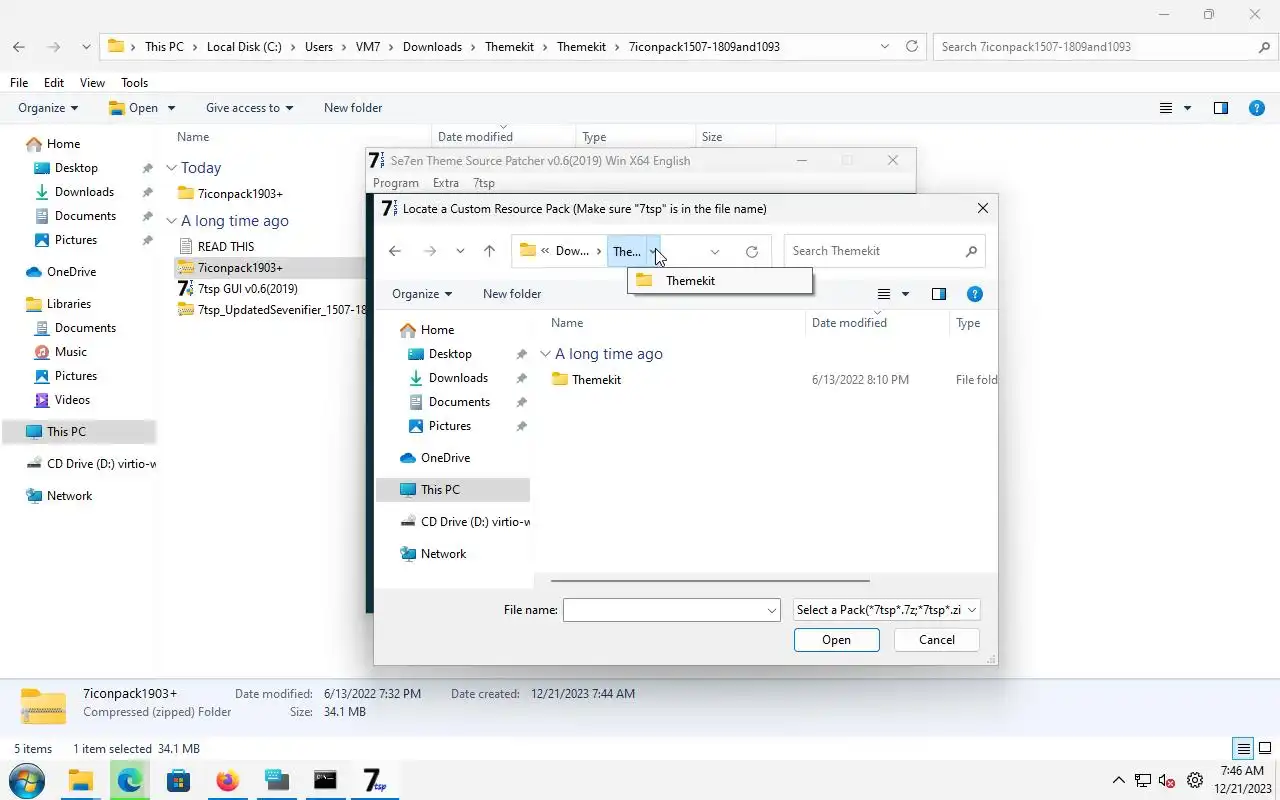The image size is (1280, 800).
Task: Open the Explorer Edit menu
Action: coord(54,83)
